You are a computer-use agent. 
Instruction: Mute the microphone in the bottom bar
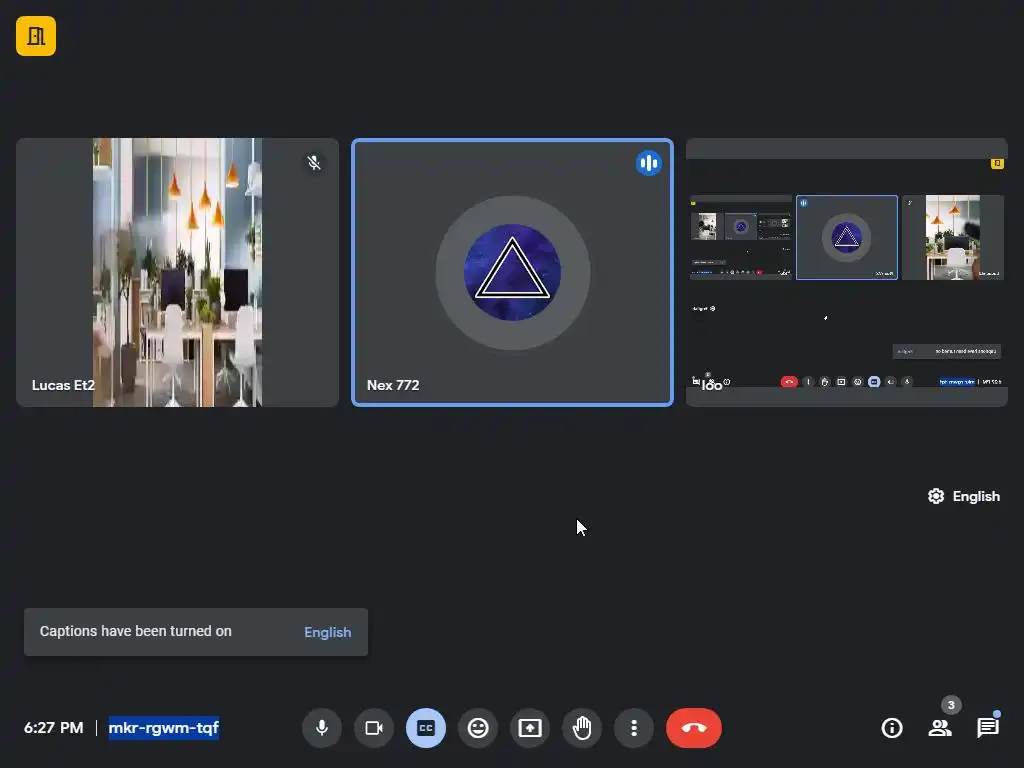click(322, 728)
